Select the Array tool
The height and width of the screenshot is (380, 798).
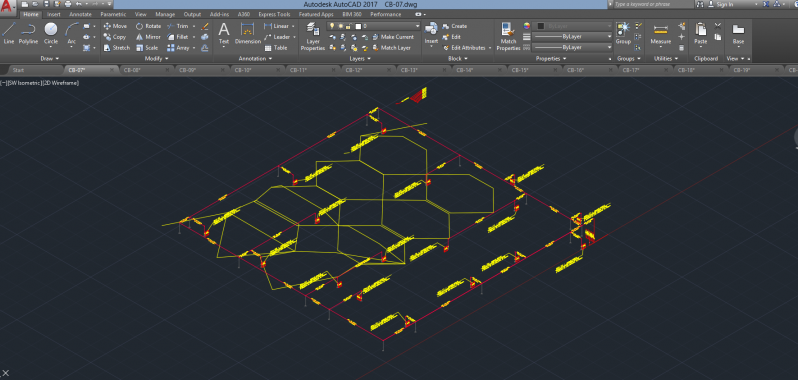(x=179, y=48)
